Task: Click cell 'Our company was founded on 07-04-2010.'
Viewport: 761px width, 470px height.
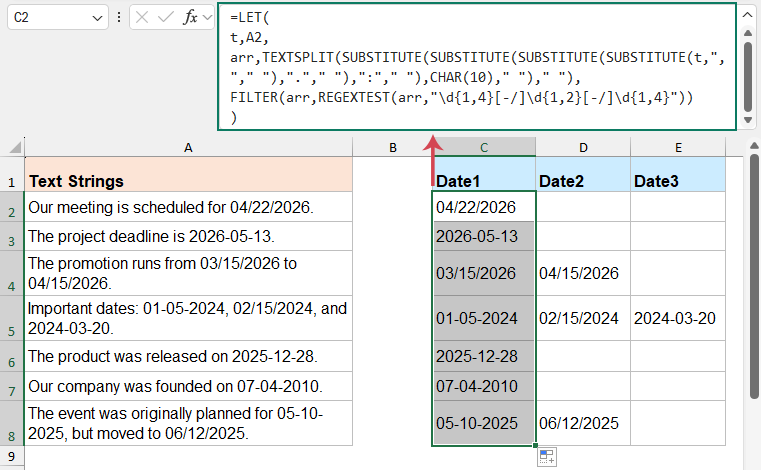Action: [188, 386]
